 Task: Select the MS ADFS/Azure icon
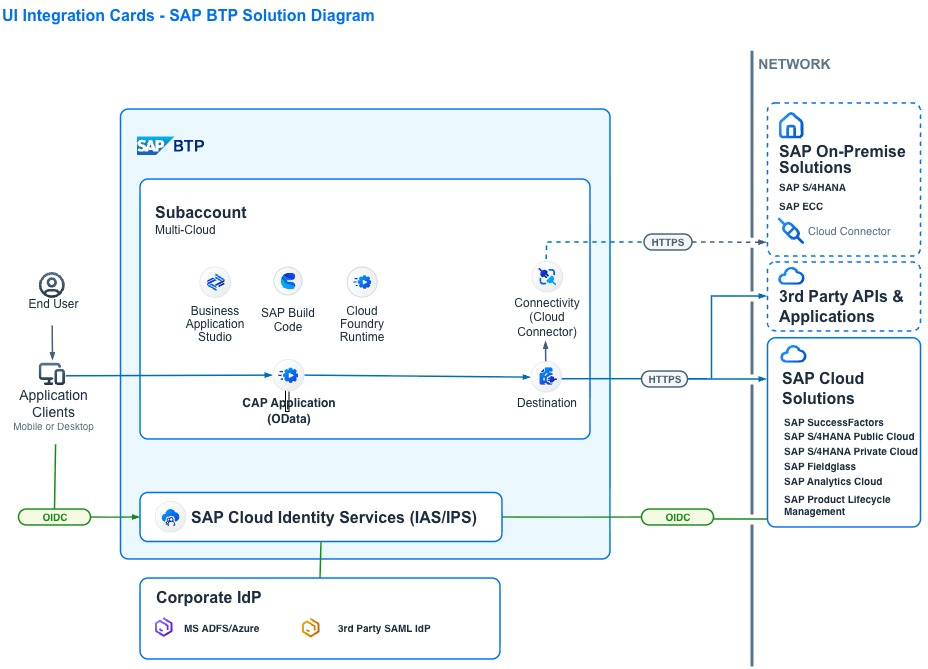pos(164,628)
